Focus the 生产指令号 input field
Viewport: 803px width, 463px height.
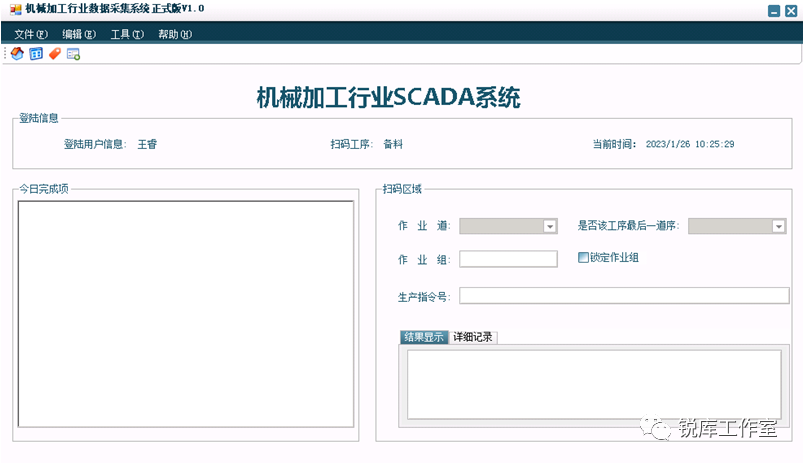pyautogui.click(x=624, y=296)
